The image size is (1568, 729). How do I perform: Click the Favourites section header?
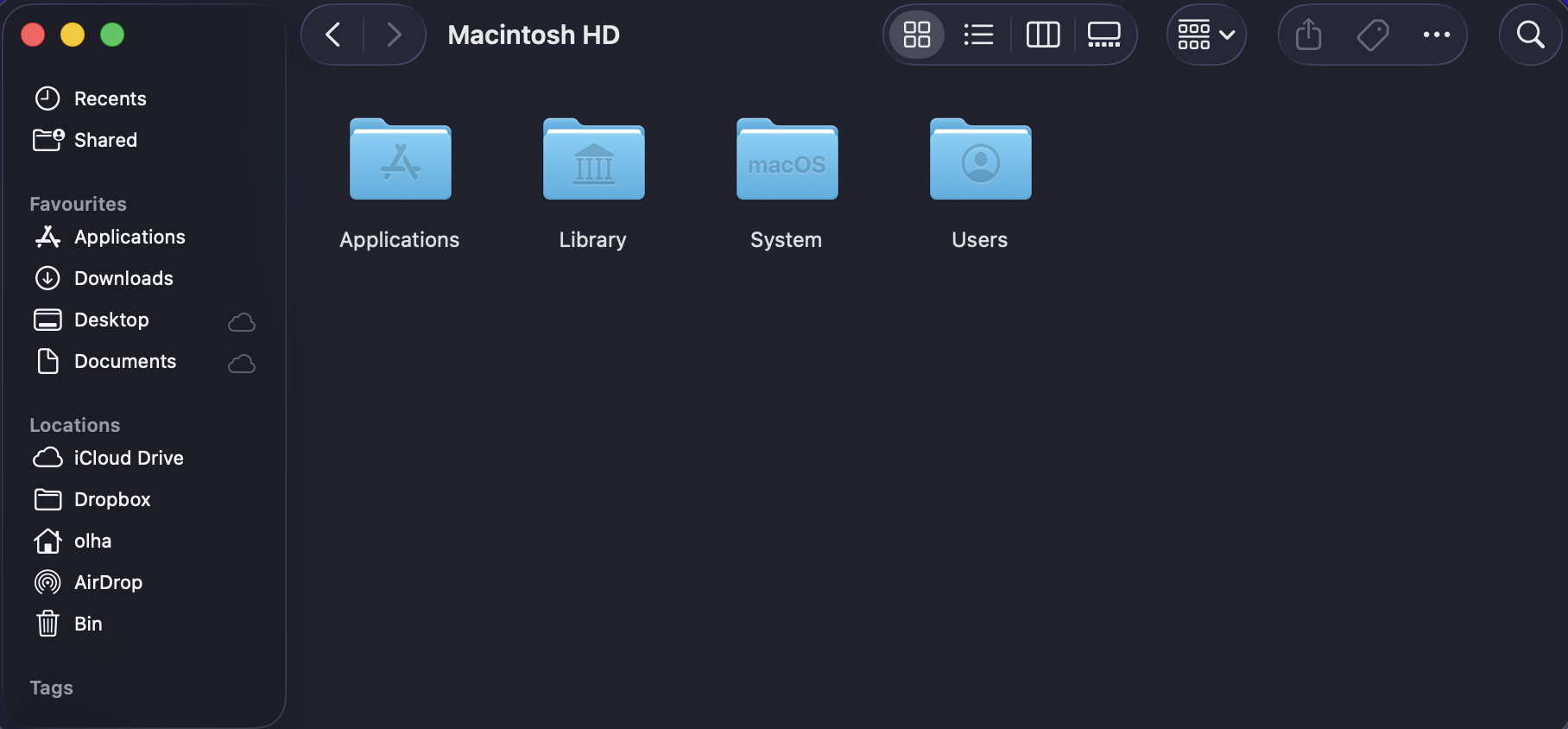78,204
